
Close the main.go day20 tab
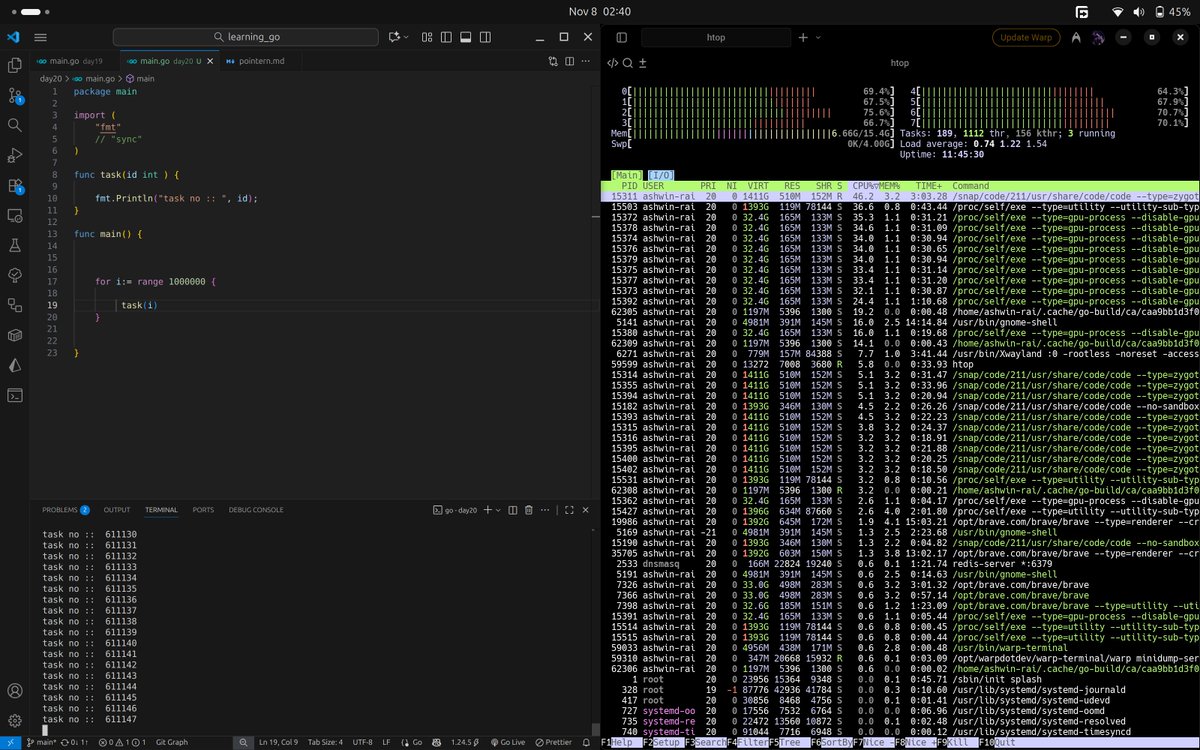coord(212,61)
